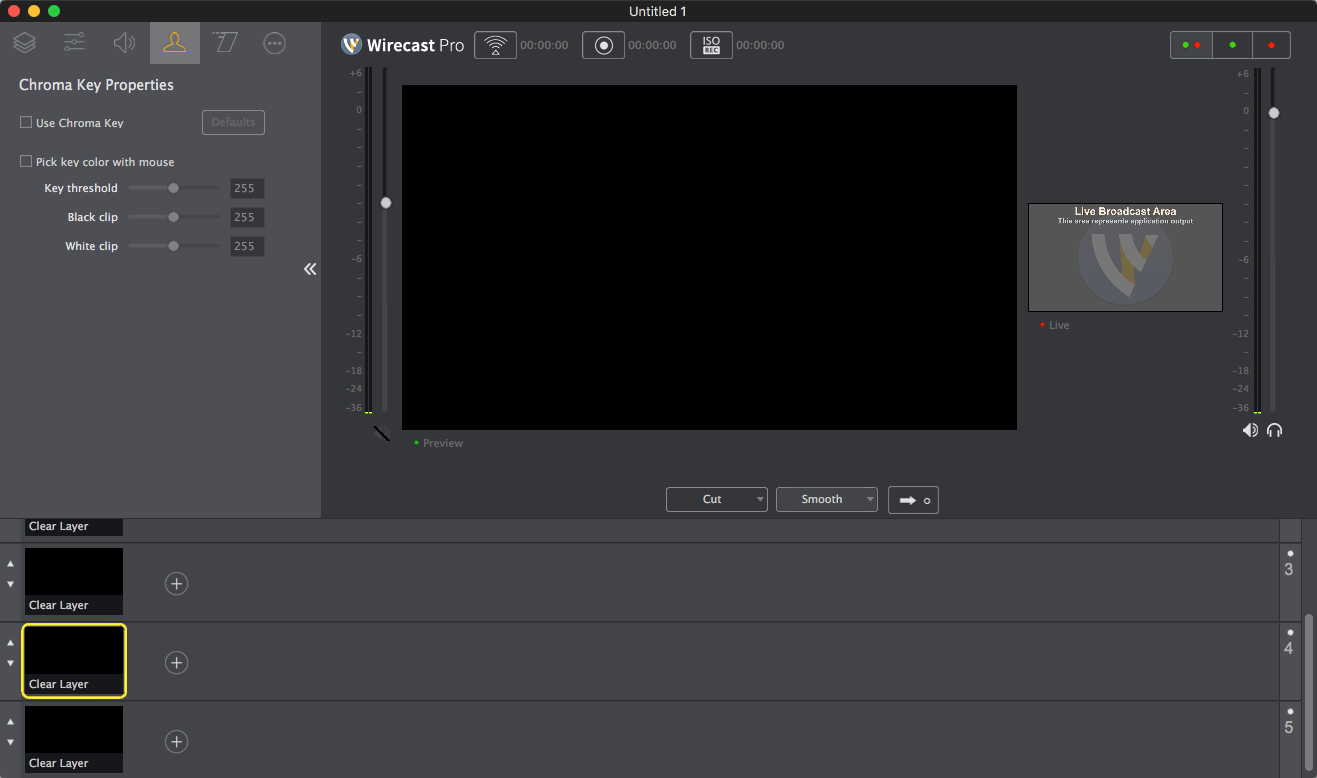1317x778 pixels.
Task: Click the Defaults button
Action: pyautogui.click(x=233, y=122)
